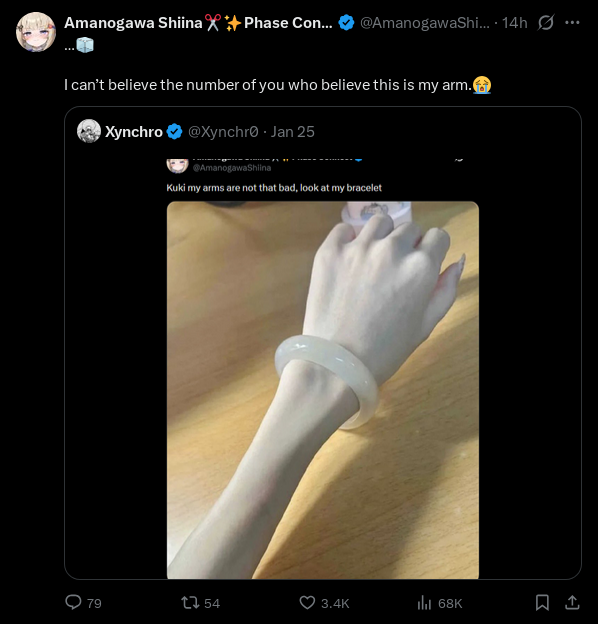Open the Jan 25 quoted post date
Screen dimensions: 598x624
pos(292,132)
